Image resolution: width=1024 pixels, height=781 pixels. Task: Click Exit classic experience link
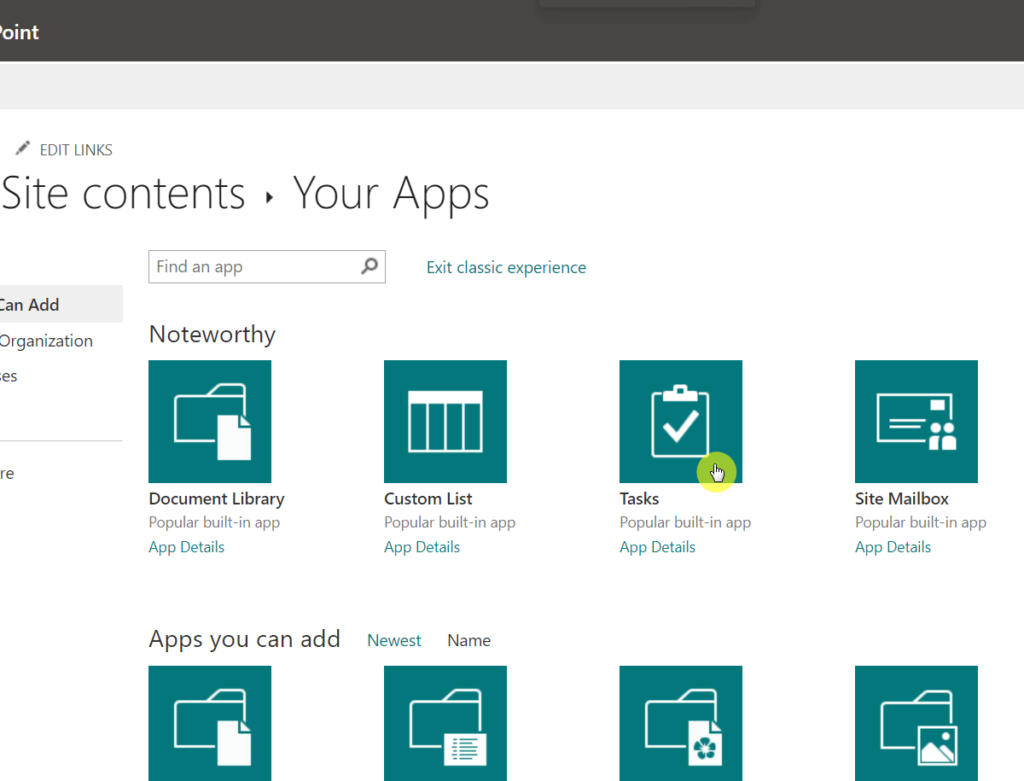506,268
